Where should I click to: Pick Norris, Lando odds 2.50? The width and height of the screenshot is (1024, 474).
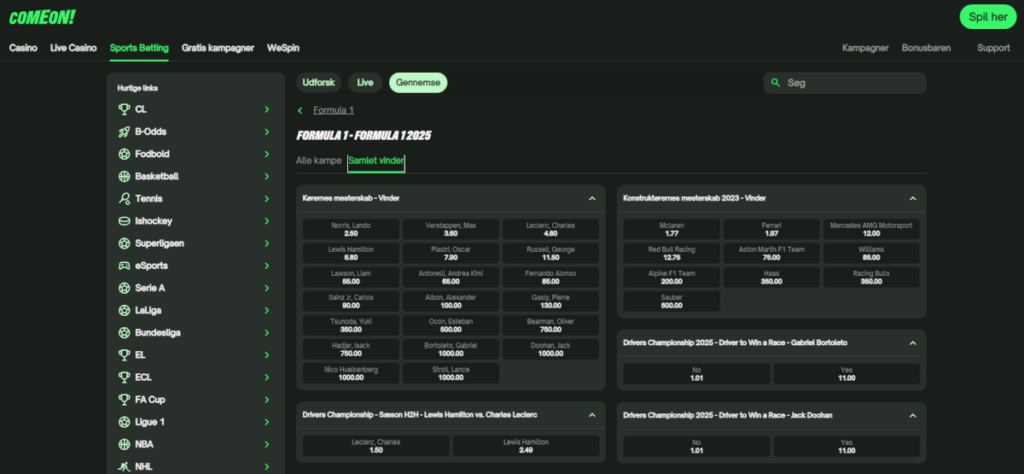click(350, 229)
